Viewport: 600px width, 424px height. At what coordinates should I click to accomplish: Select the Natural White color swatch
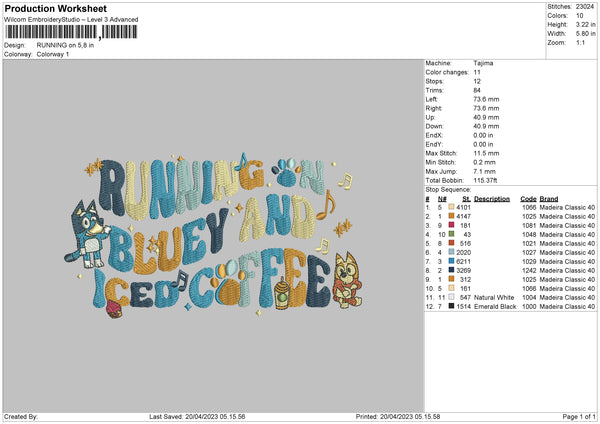point(451,297)
